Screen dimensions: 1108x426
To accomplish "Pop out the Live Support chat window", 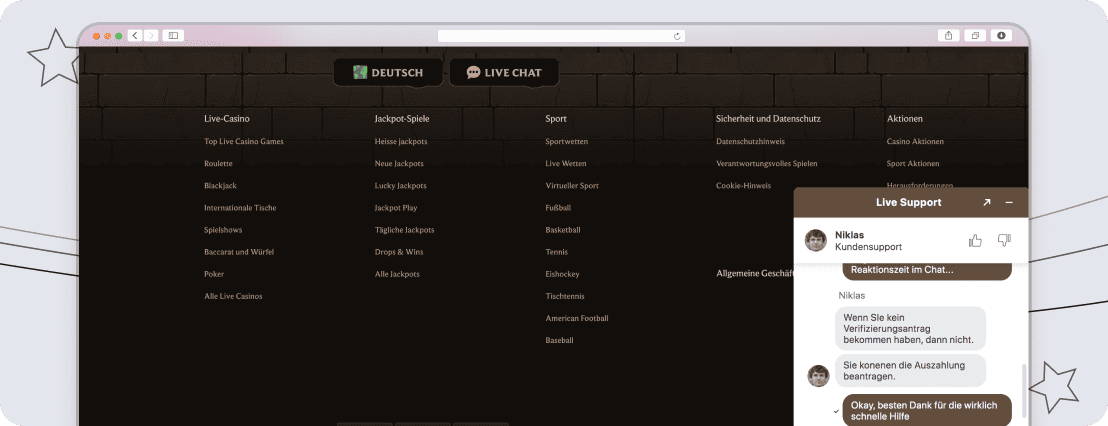I will click(986, 203).
